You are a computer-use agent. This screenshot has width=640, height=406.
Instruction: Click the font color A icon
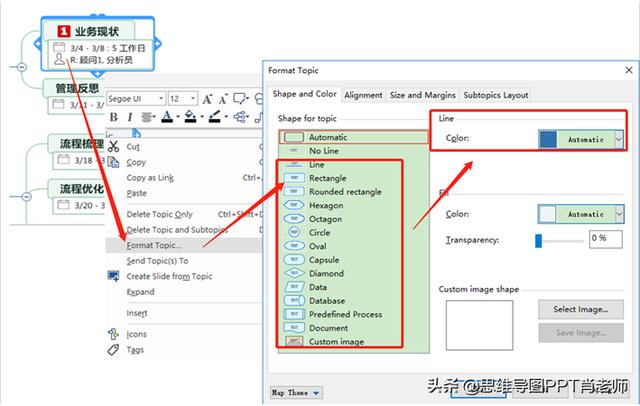click(x=167, y=117)
